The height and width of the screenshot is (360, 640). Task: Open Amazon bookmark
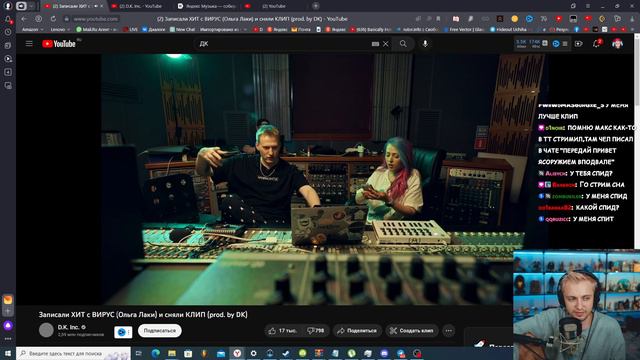[x=32, y=29]
